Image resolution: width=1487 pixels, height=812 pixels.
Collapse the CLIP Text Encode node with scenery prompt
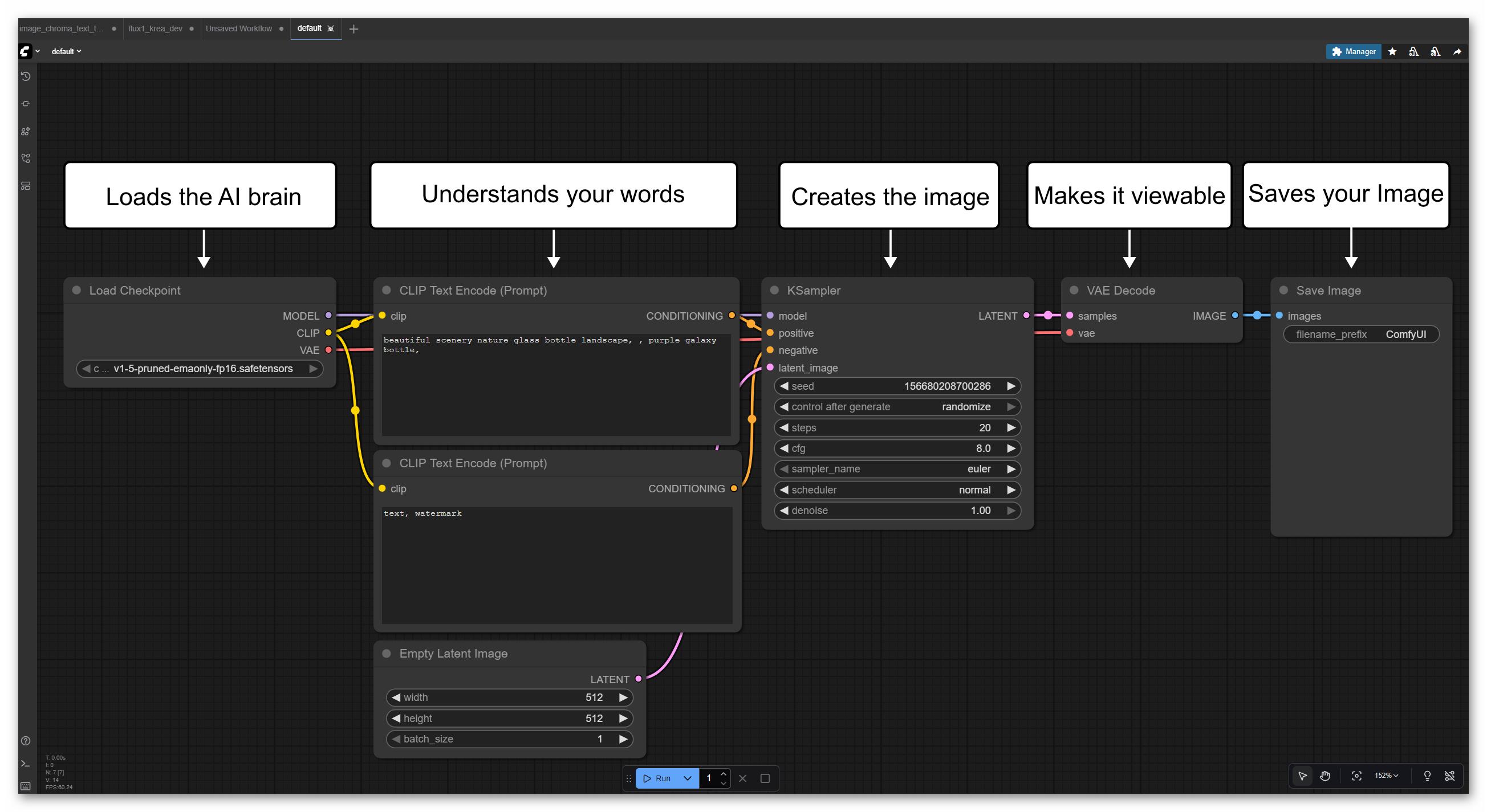point(387,290)
